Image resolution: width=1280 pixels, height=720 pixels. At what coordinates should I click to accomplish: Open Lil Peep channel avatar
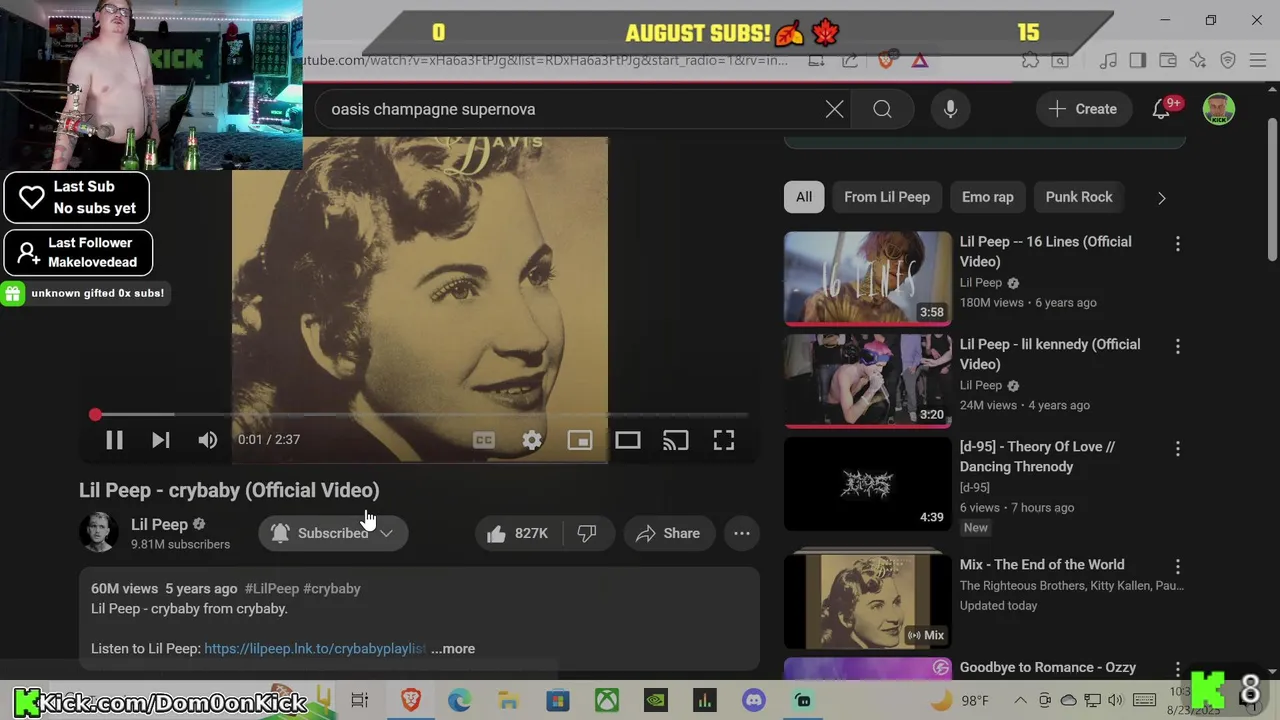coord(99,533)
